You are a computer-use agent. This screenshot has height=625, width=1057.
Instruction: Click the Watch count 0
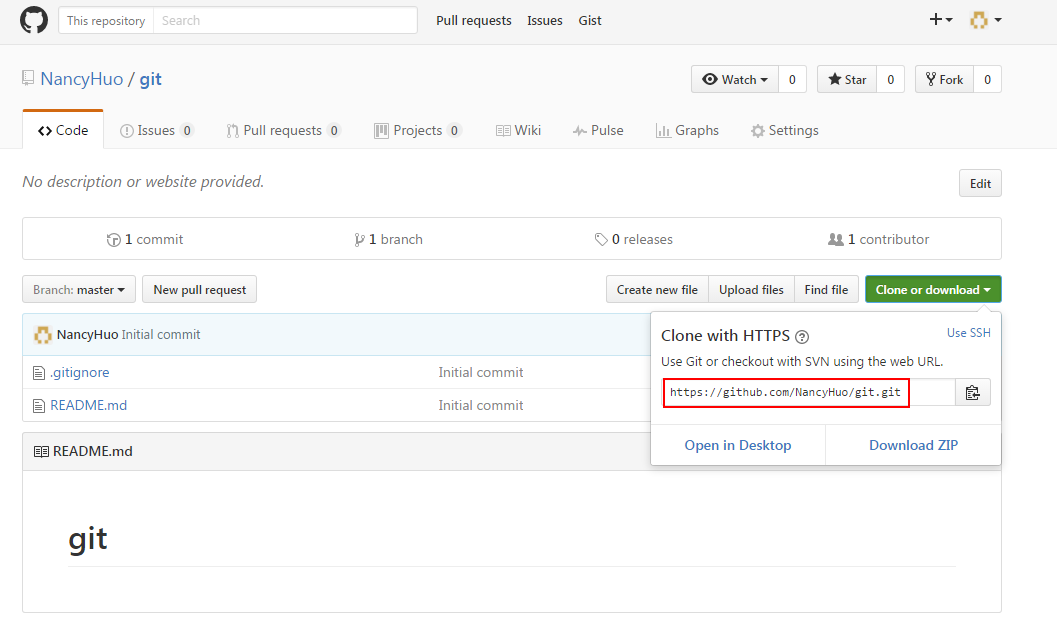[792, 80]
